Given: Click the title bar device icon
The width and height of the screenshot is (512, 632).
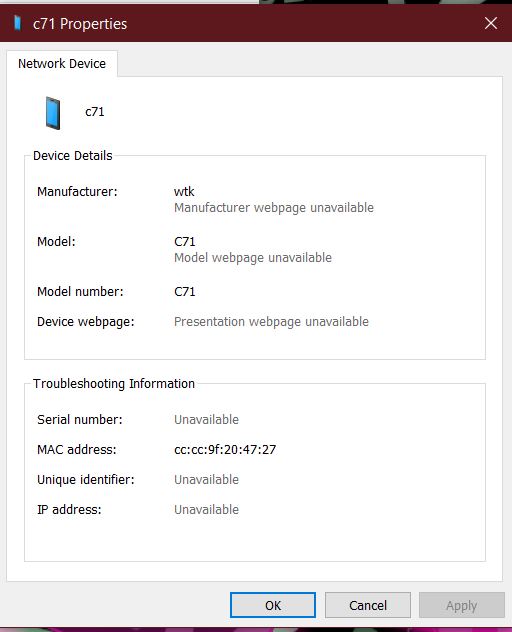Looking at the screenshot, I should 17,23.
